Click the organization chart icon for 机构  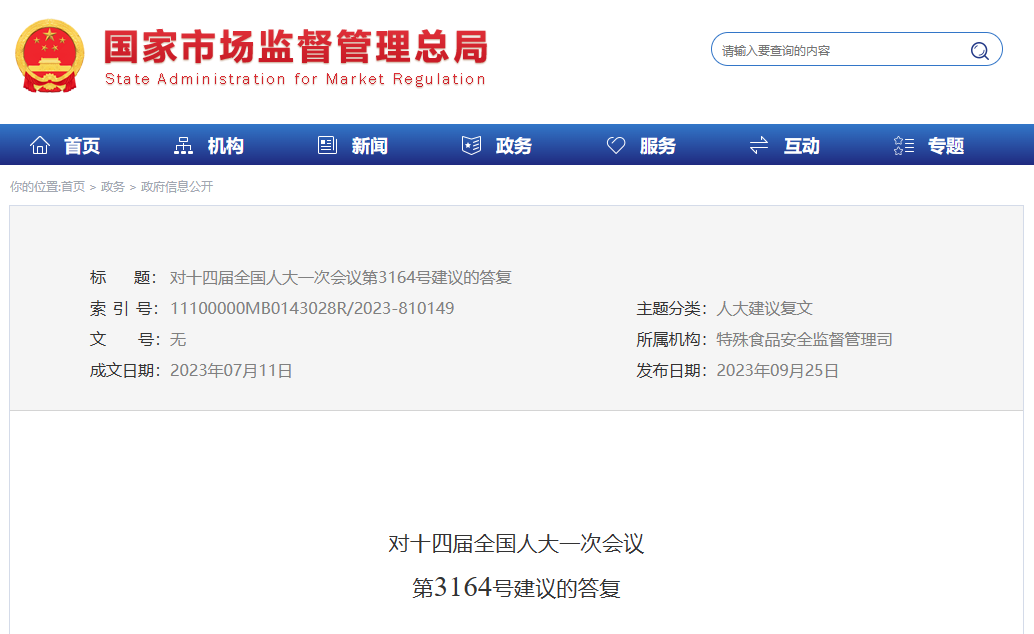183,146
